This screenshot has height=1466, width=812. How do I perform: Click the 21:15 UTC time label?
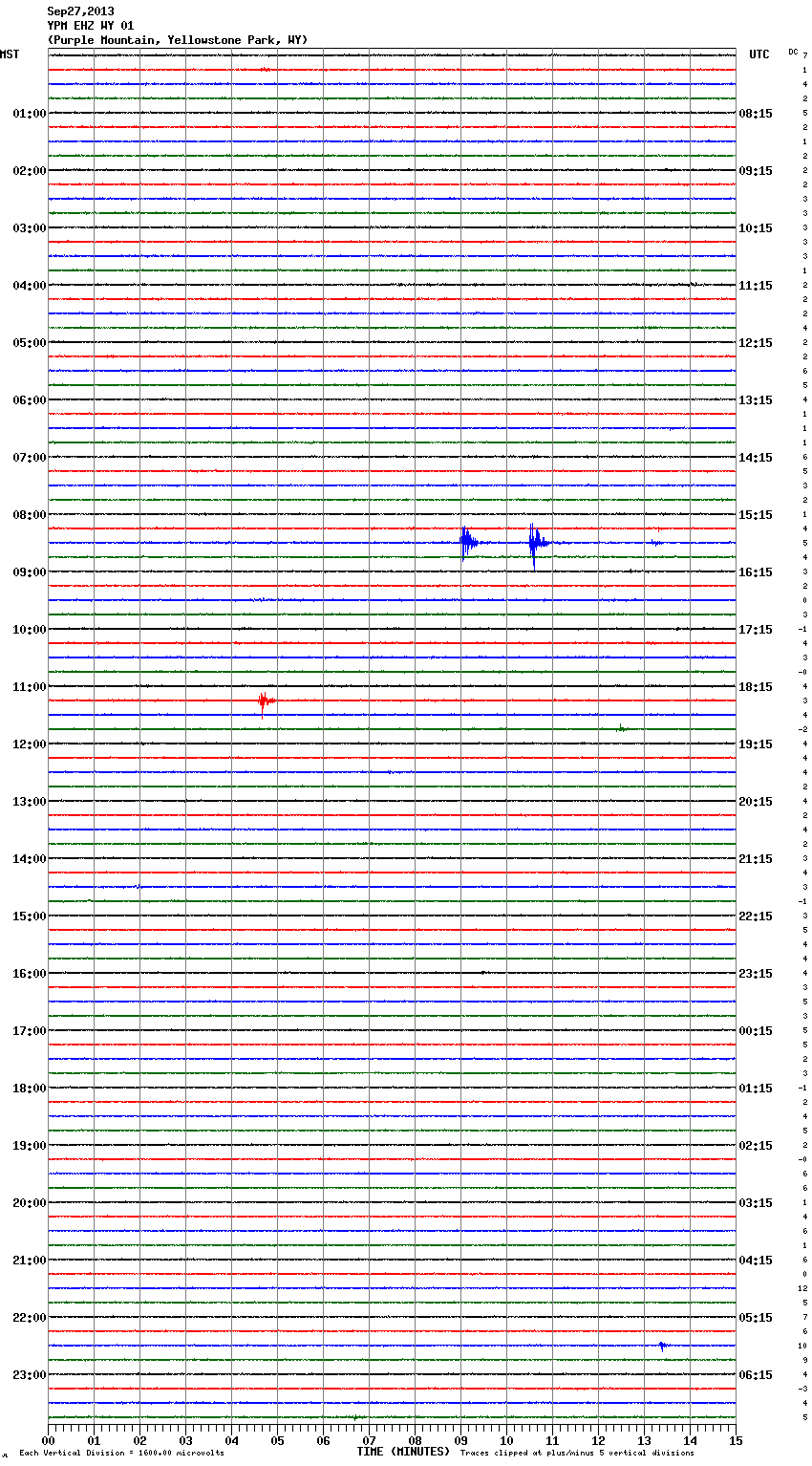[756, 859]
